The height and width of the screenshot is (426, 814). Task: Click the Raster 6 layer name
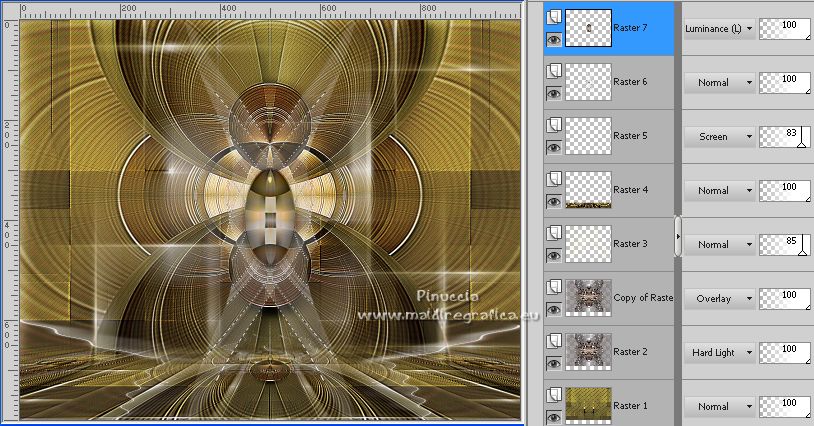[x=630, y=82]
